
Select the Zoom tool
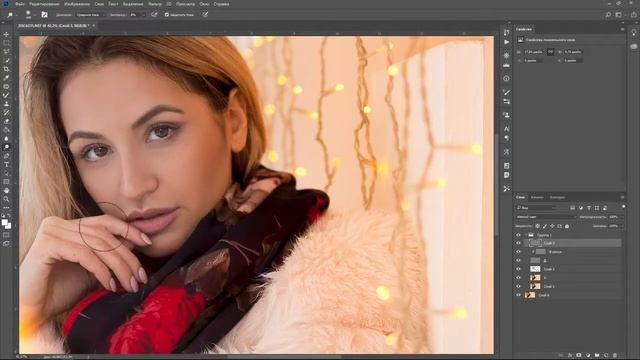tap(6, 199)
